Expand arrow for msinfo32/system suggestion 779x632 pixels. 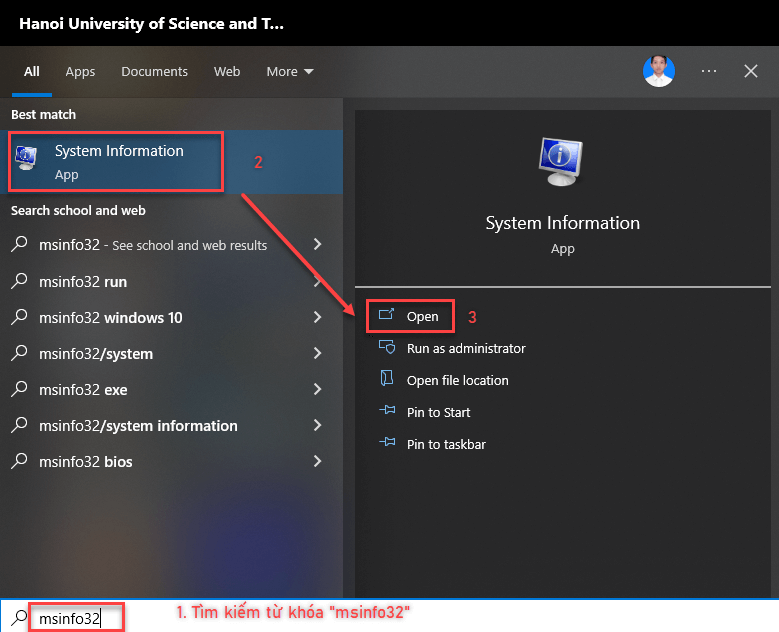[317, 353]
